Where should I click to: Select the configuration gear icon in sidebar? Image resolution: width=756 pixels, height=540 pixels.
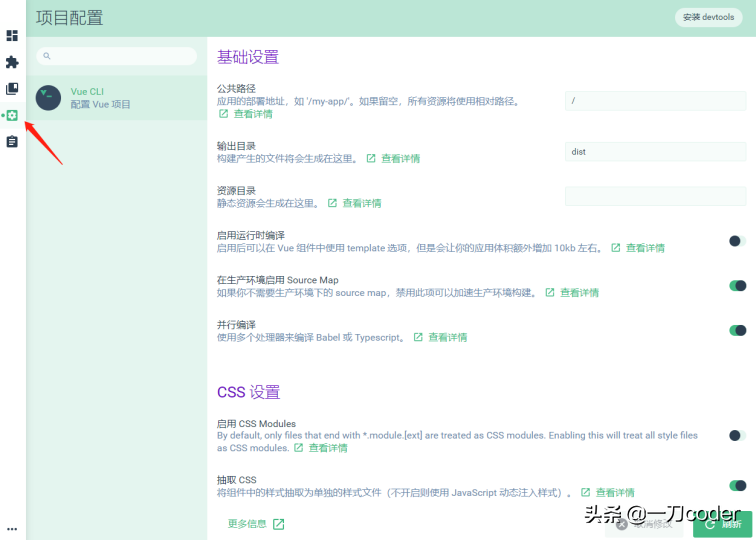tap(12, 115)
